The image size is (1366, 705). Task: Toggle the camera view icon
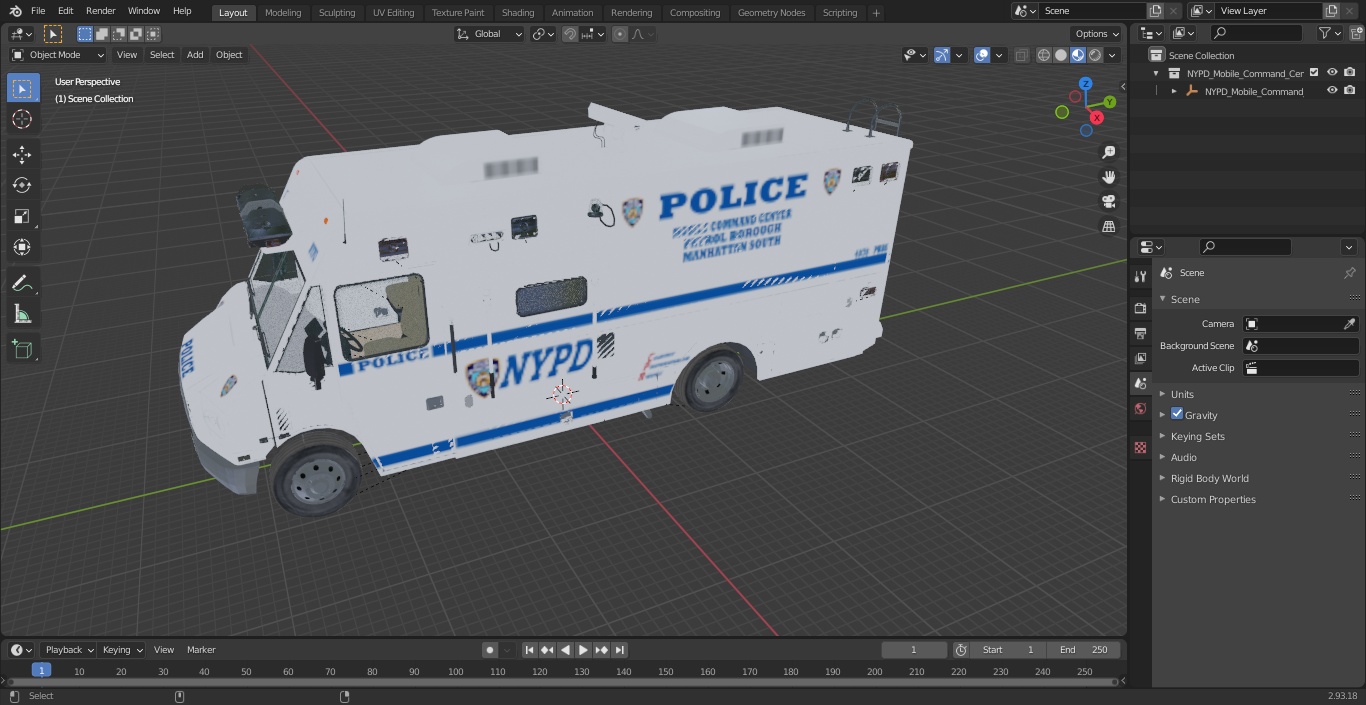click(x=1108, y=201)
